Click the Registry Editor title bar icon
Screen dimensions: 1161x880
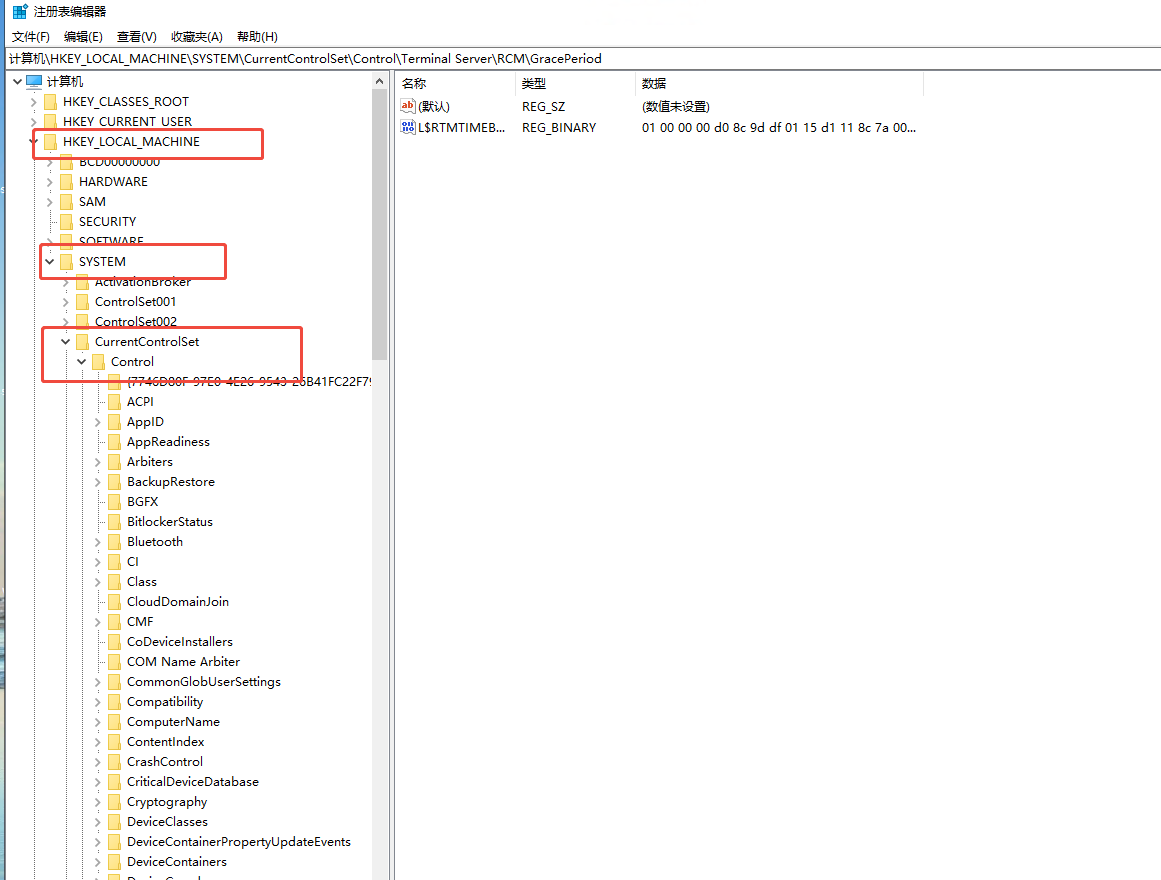[x=20, y=11]
